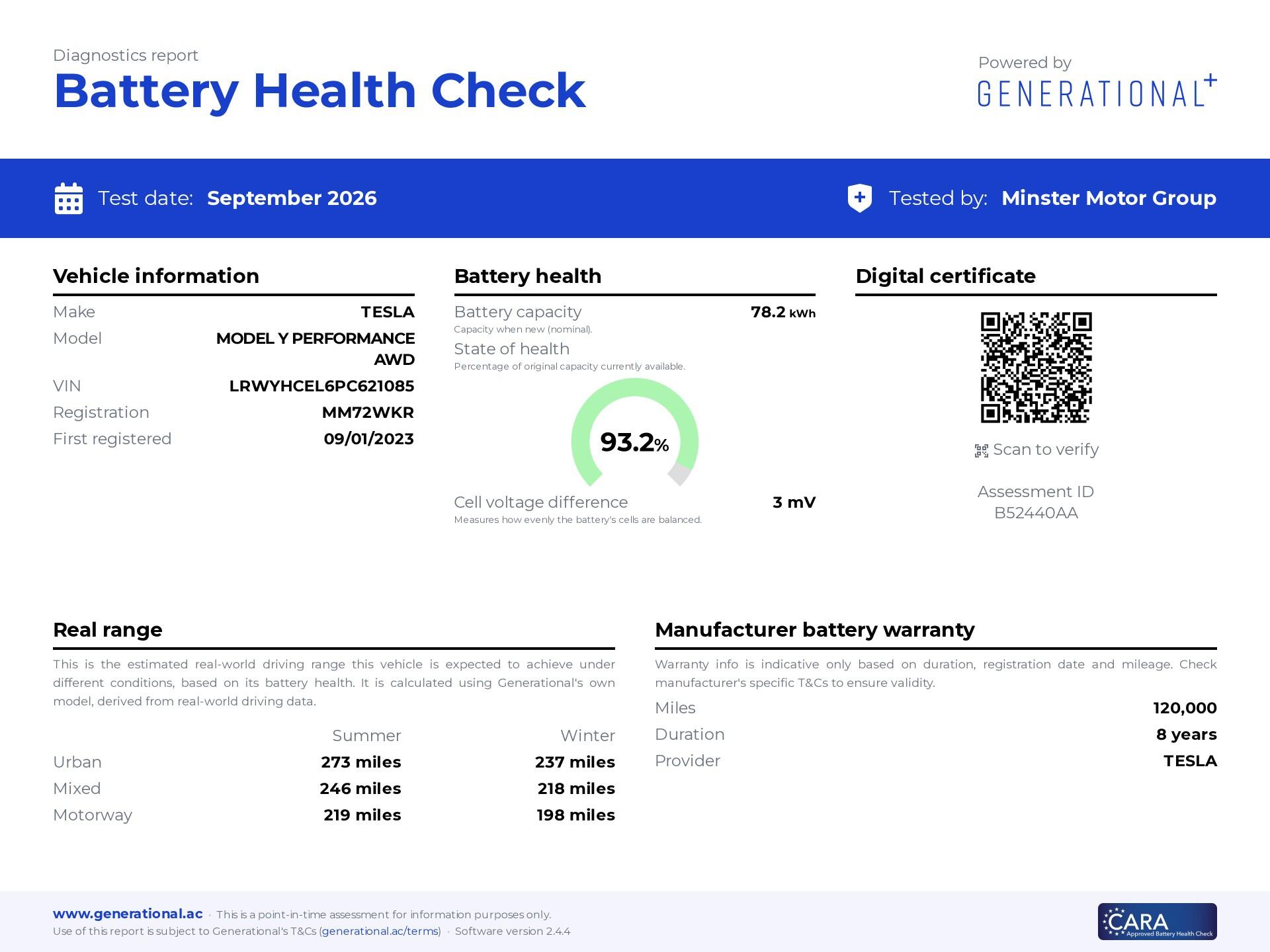The image size is (1270, 952).
Task: Click the 'Scan to verify' text
Action: [x=1046, y=450]
